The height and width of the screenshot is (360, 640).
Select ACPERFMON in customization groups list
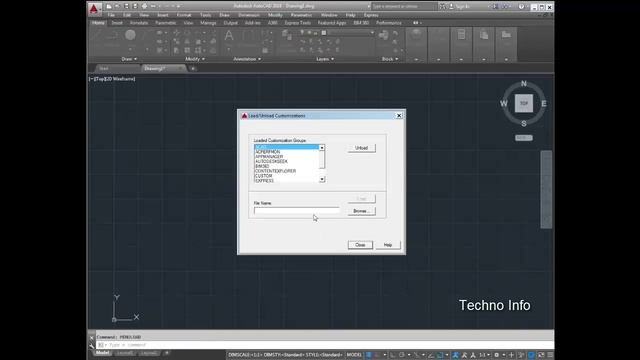[x=287, y=152]
